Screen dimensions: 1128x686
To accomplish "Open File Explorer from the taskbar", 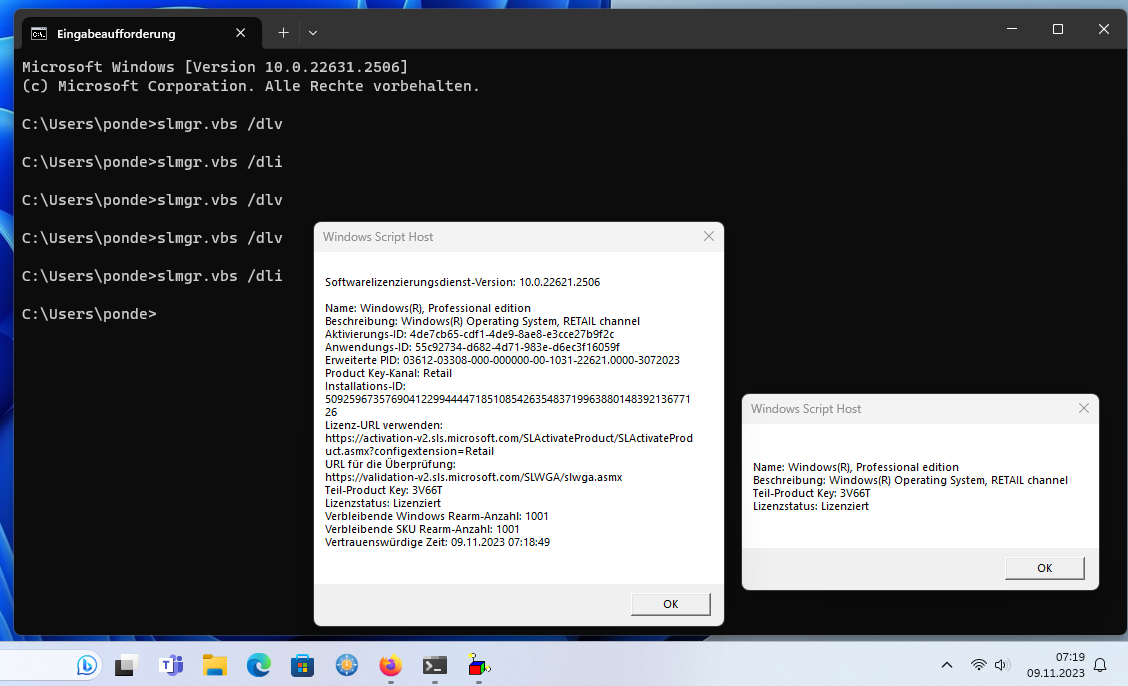I will [214, 665].
